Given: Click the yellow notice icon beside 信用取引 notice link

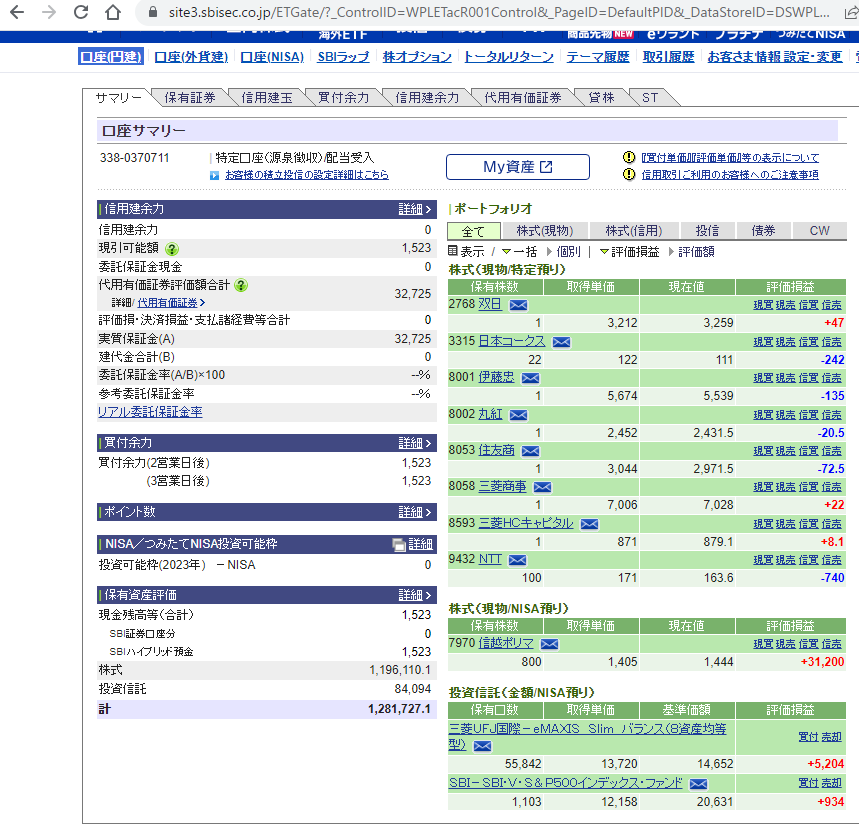Looking at the screenshot, I should 629,174.
